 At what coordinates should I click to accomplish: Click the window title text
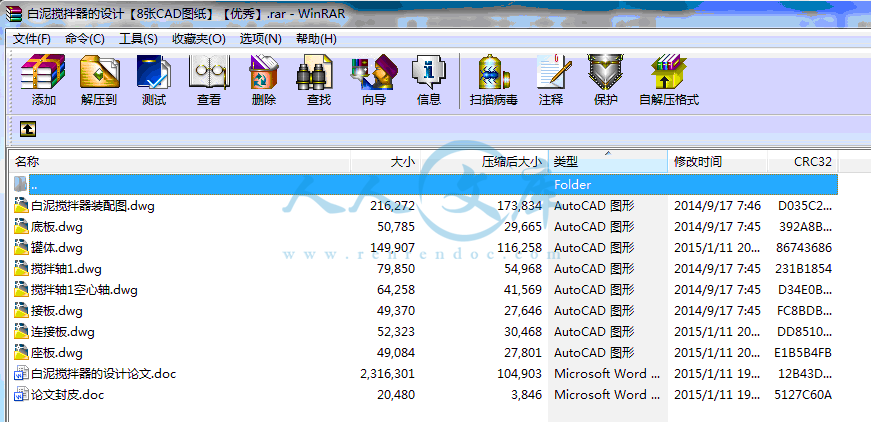click(186, 14)
